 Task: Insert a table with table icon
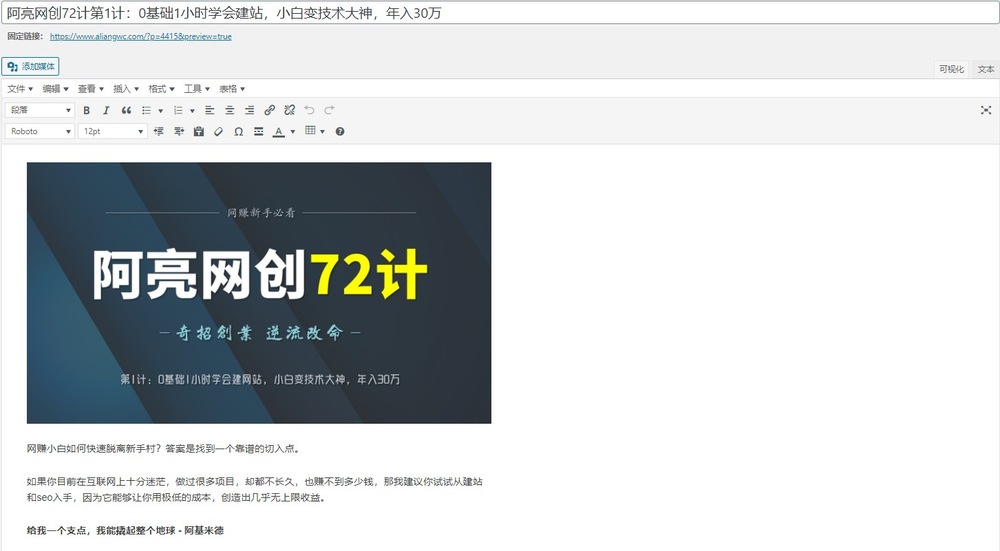click(x=310, y=131)
